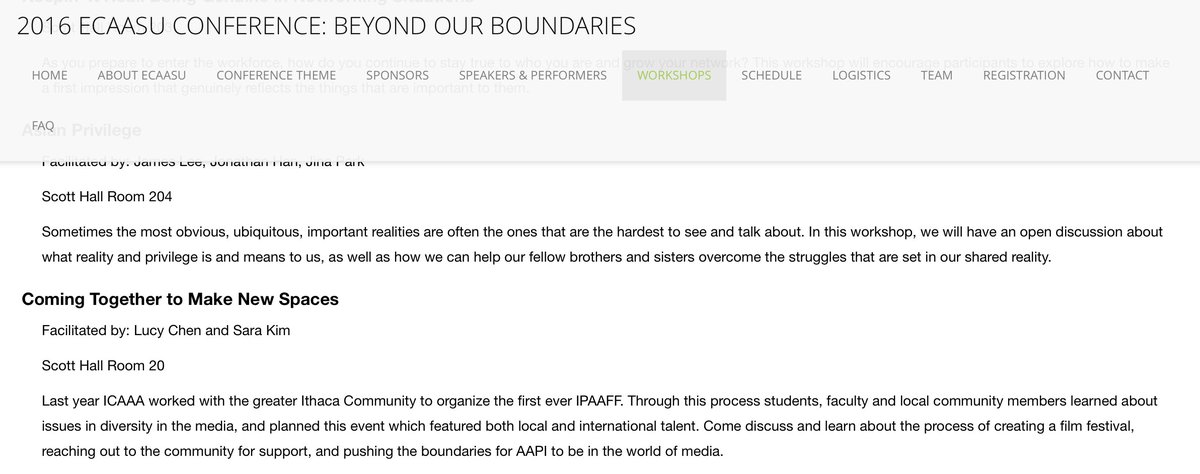Open the SCHEDULE page
Image resolution: width=1200 pixels, height=474 pixels.
click(x=772, y=75)
